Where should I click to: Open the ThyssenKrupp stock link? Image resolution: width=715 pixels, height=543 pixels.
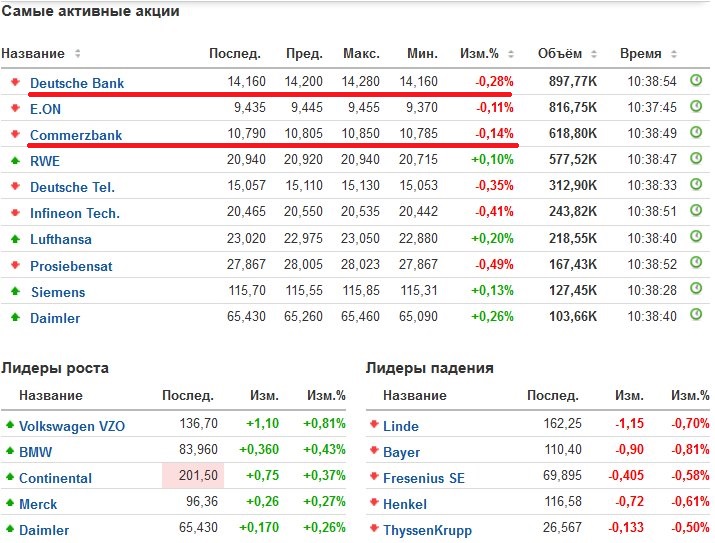pos(427,530)
